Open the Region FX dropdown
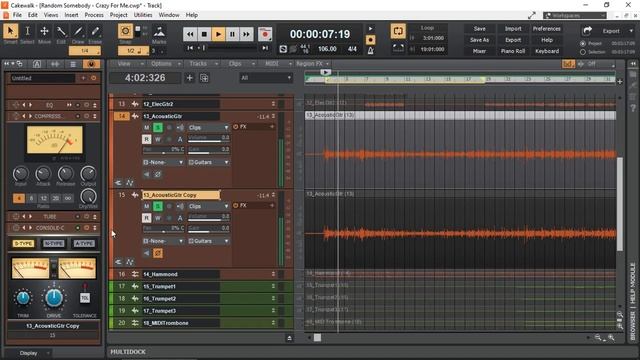The image size is (640, 360). tap(312, 64)
